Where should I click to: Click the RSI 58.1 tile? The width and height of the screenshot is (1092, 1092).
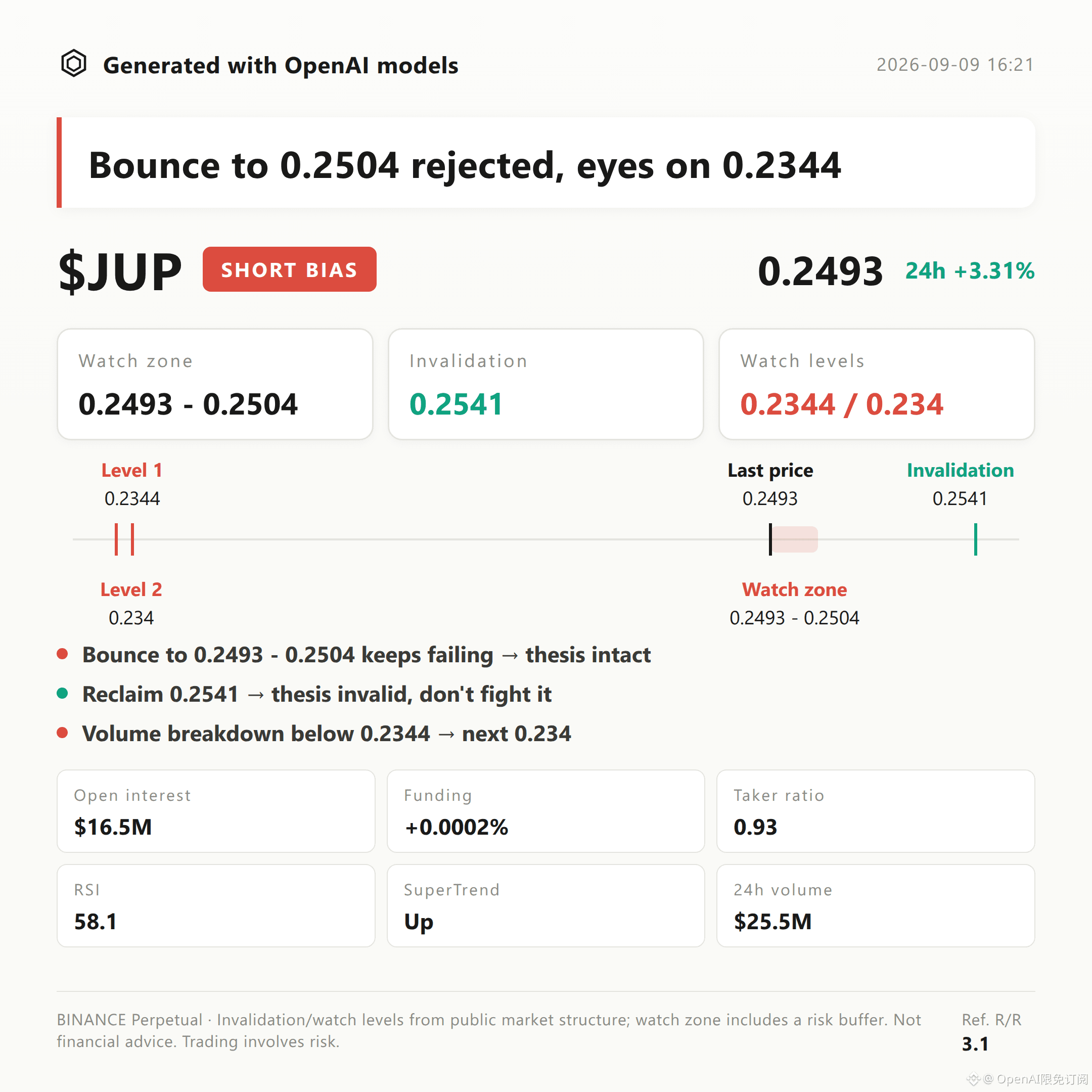(216, 905)
